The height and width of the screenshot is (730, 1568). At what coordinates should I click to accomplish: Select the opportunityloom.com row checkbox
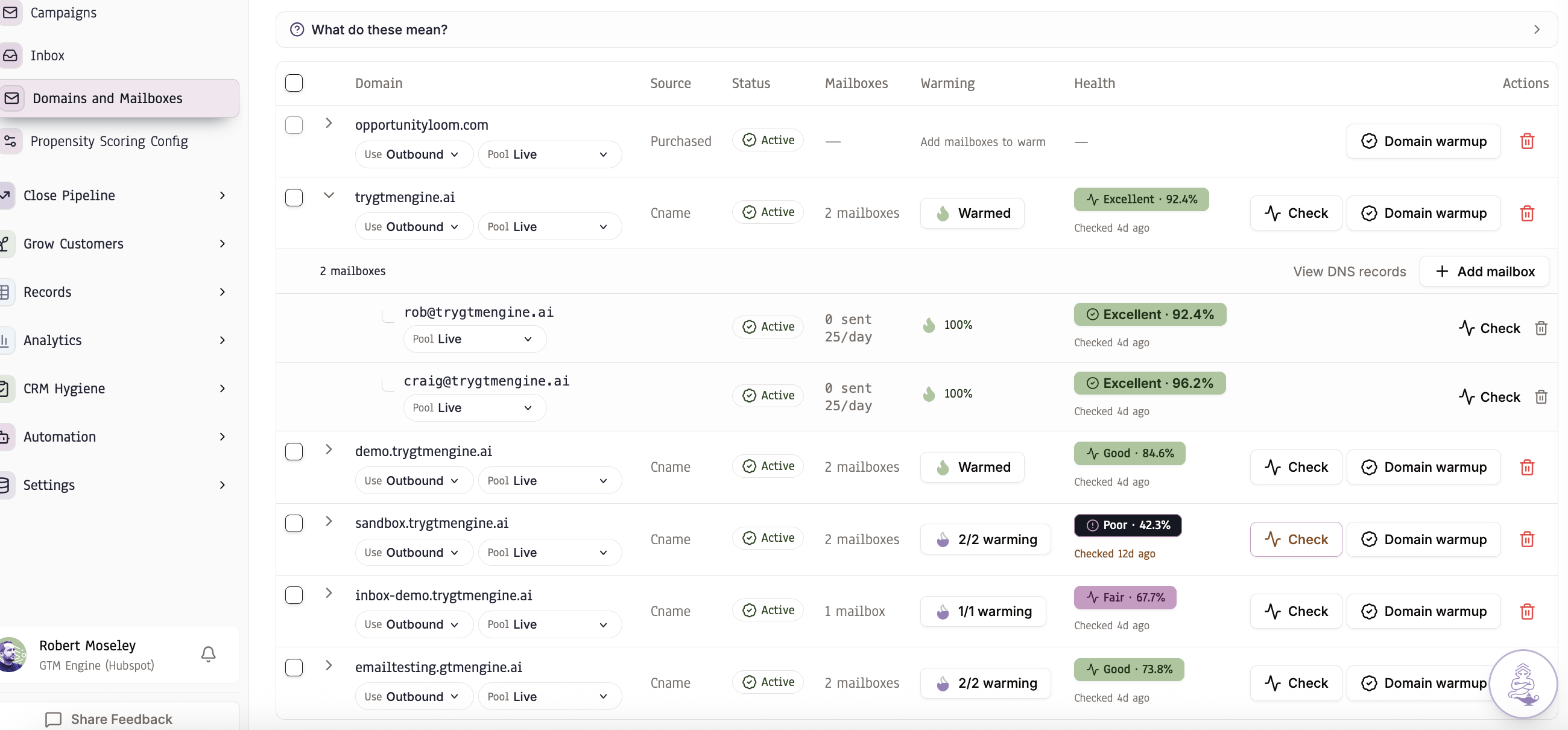[x=293, y=125]
